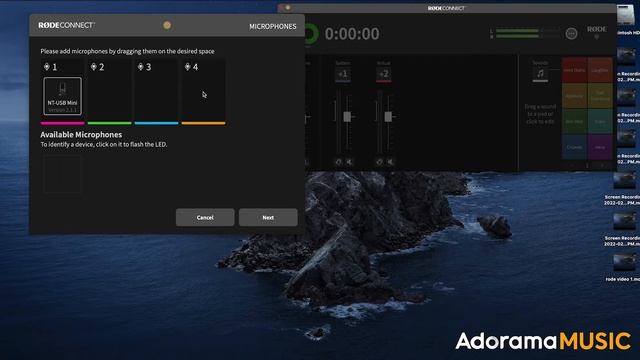Click the "Version 2.1.1" text on the mic card

[x=62, y=110]
